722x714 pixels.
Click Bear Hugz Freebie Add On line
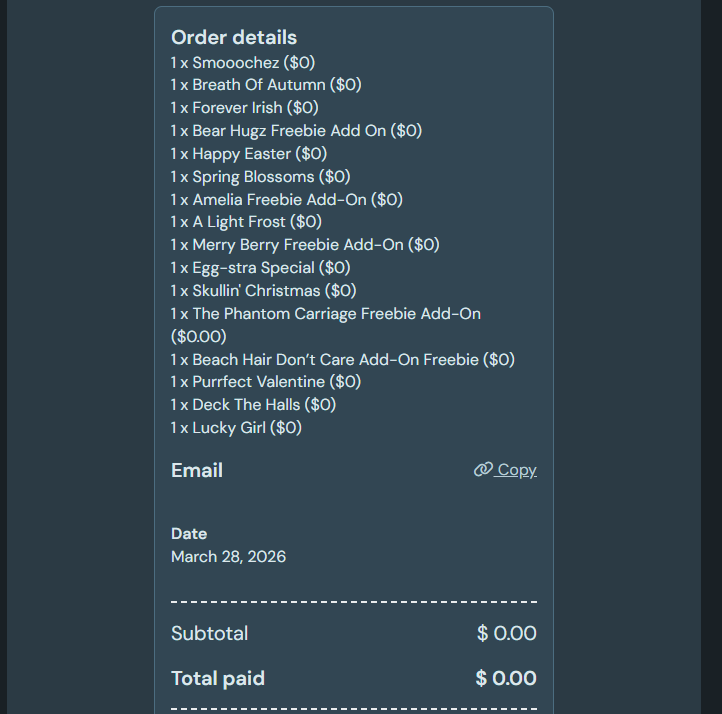point(296,131)
